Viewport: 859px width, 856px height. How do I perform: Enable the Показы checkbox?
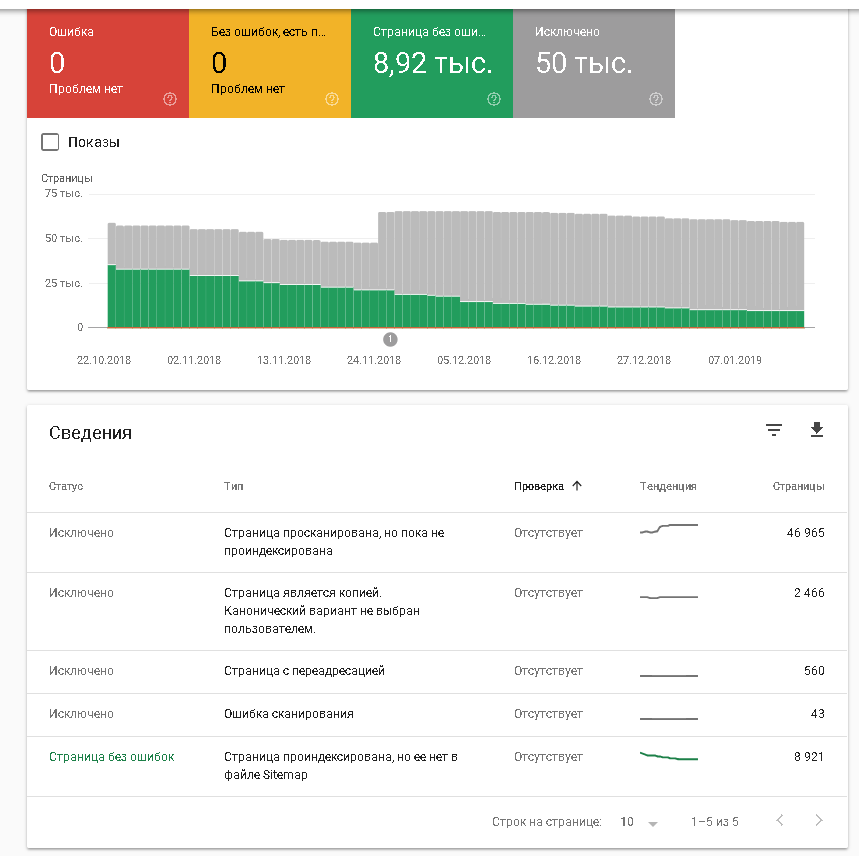click(x=51, y=142)
